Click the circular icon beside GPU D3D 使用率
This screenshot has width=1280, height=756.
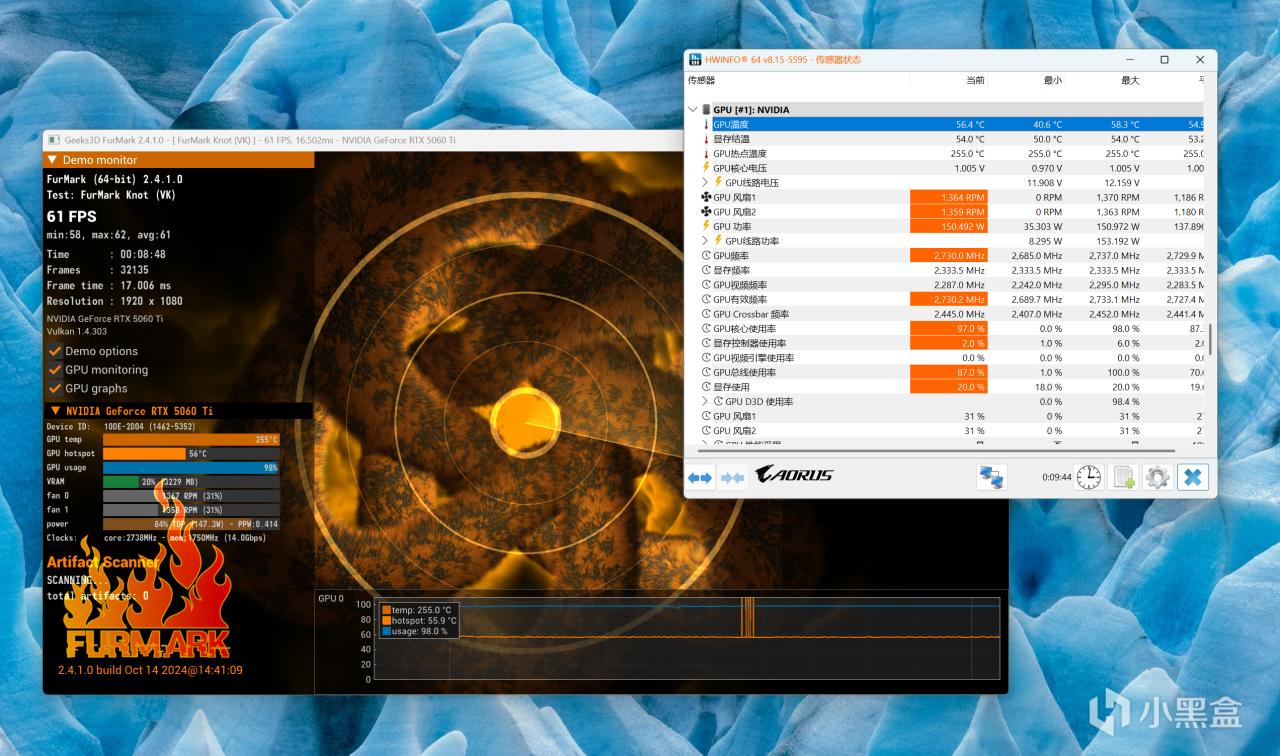(718, 402)
